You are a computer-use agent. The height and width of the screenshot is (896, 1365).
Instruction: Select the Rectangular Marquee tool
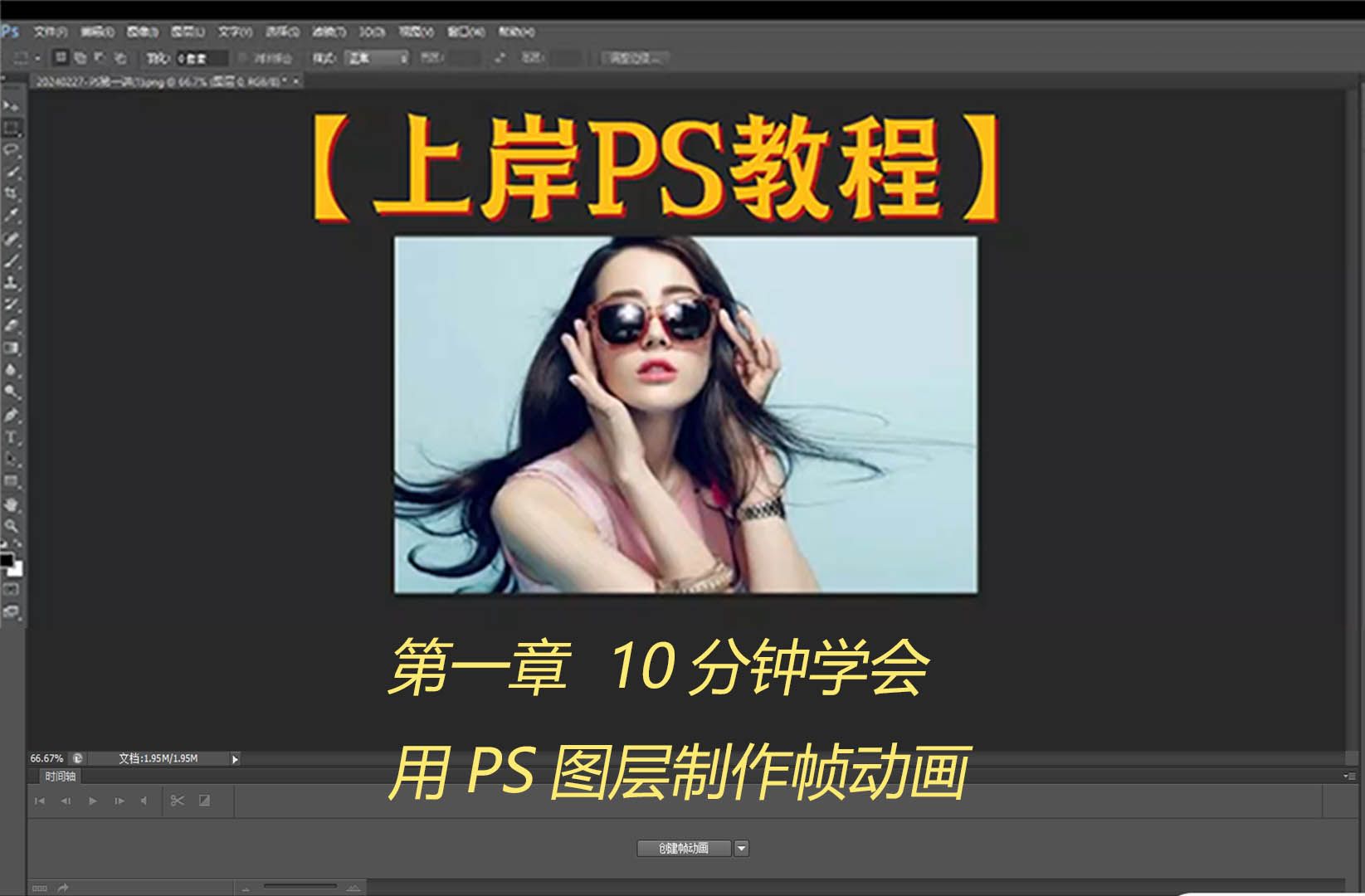coord(11,129)
